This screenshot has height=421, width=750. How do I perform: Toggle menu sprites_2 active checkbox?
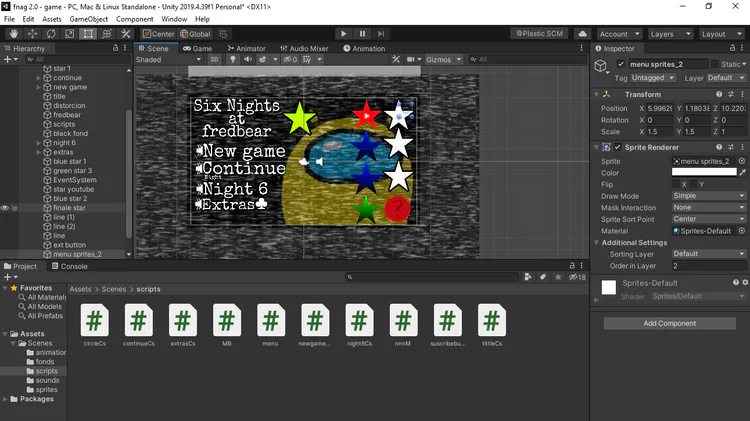click(621, 64)
